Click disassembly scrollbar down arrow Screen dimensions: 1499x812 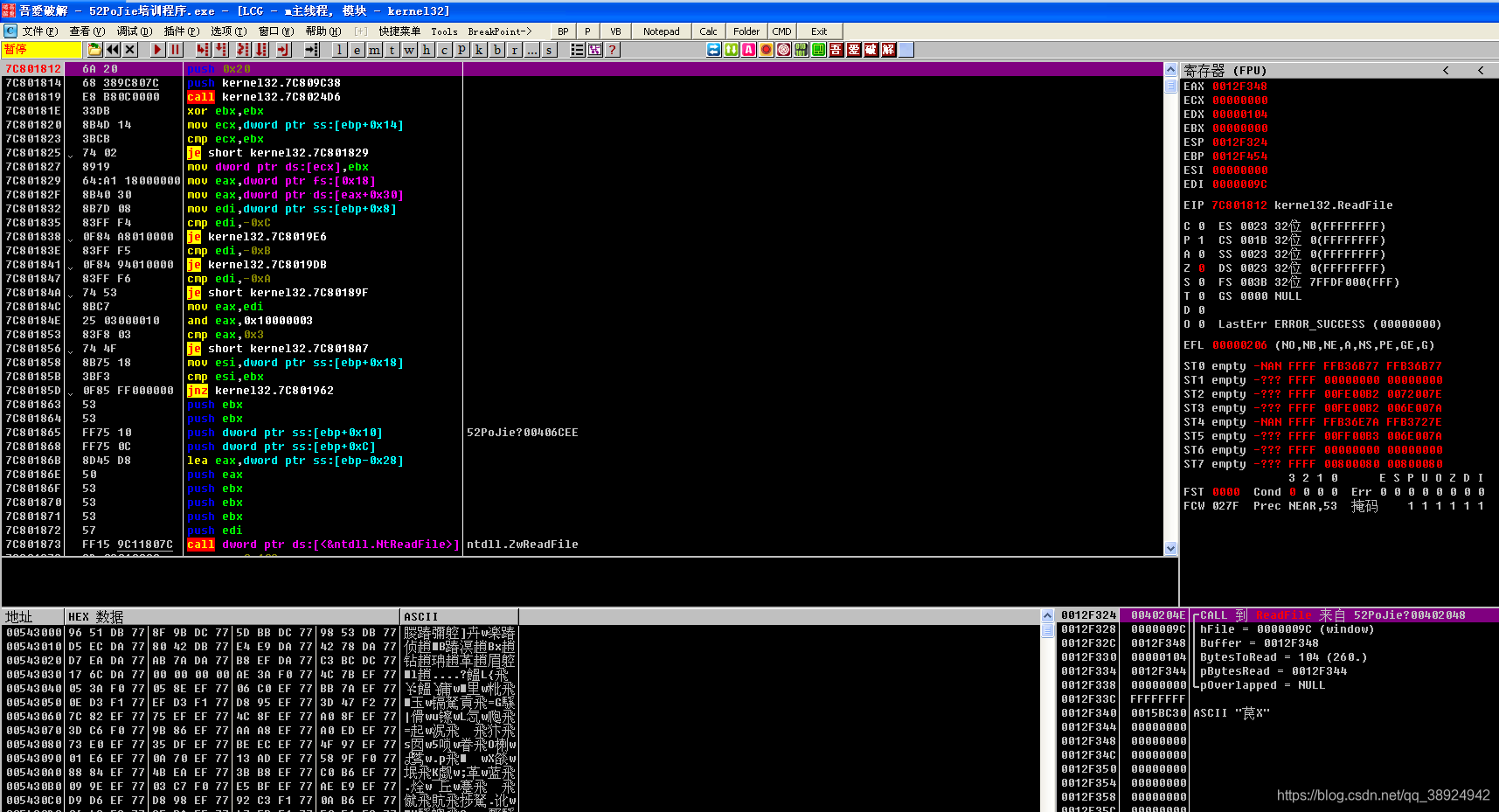click(1170, 548)
